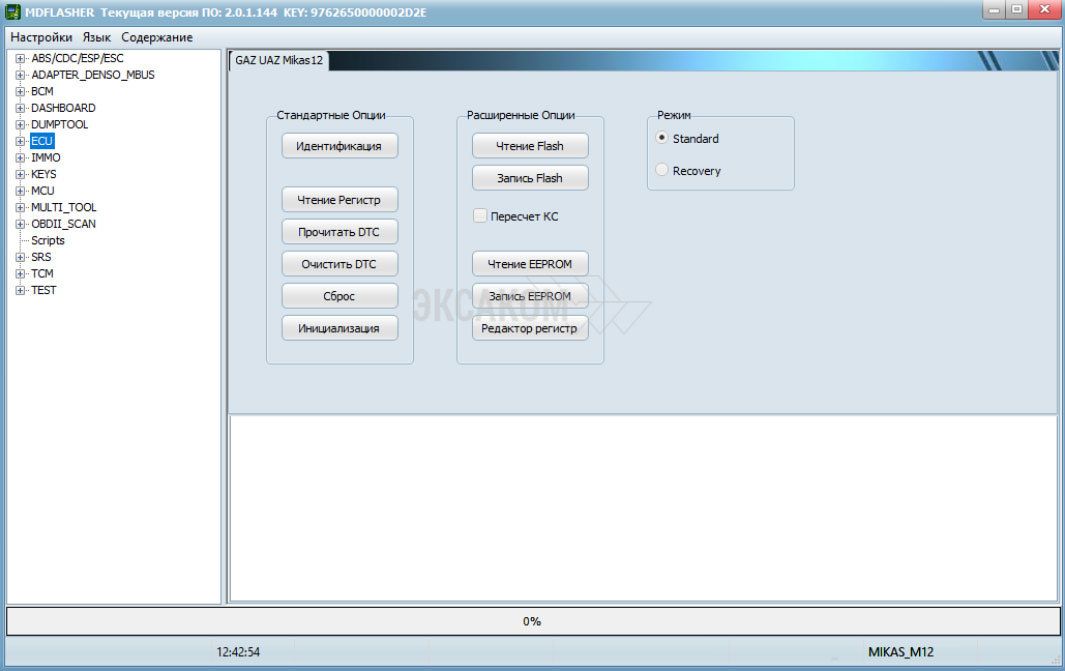This screenshot has width=1065, height=671.
Task: Click the MDFLASHER app icon in title bar
Action: pyautogui.click(x=14, y=12)
